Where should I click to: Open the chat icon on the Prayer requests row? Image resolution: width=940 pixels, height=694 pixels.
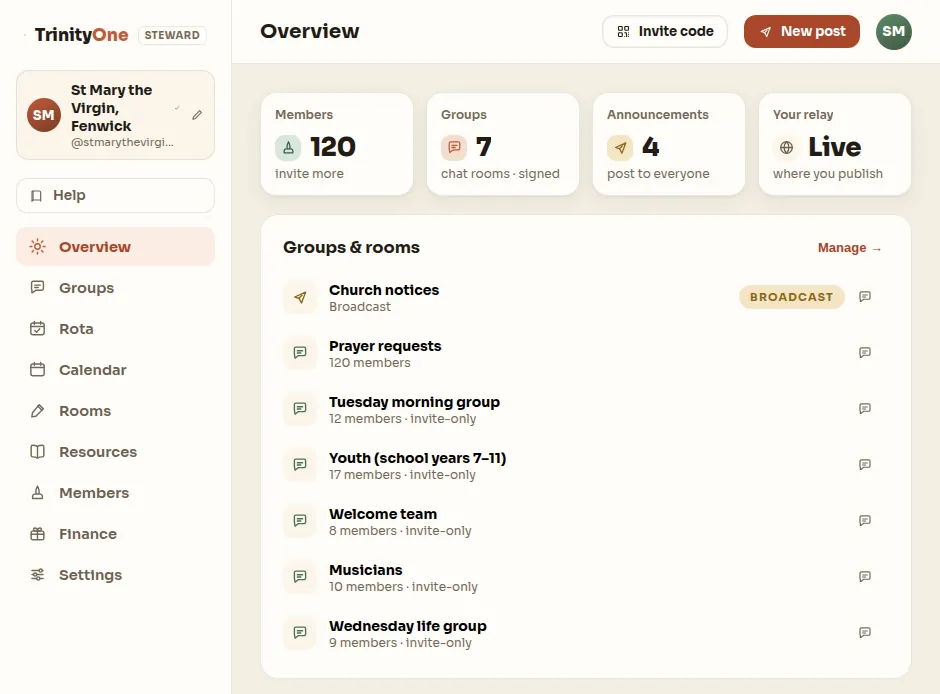click(864, 352)
